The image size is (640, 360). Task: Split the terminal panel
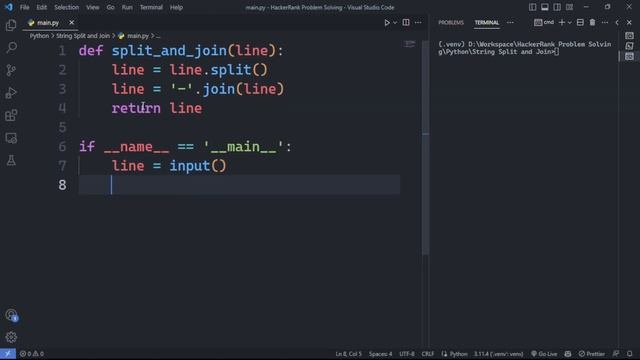580,22
